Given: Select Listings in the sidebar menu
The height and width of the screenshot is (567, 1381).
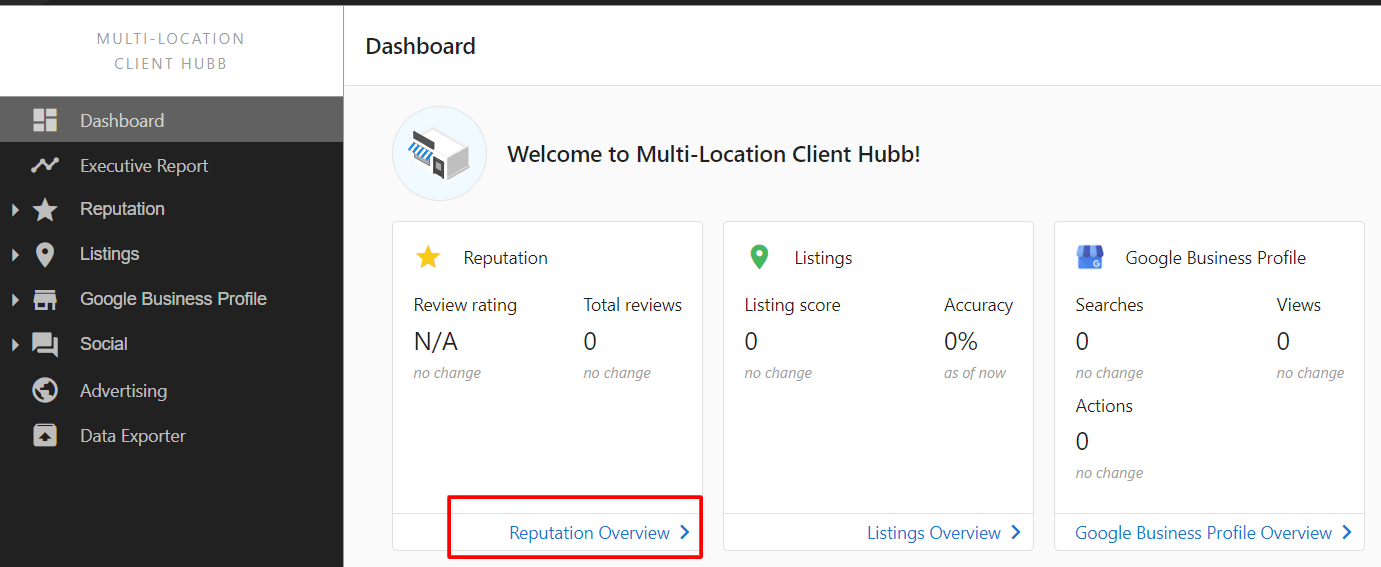Looking at the screenshot, I should (x=171, y=254).
